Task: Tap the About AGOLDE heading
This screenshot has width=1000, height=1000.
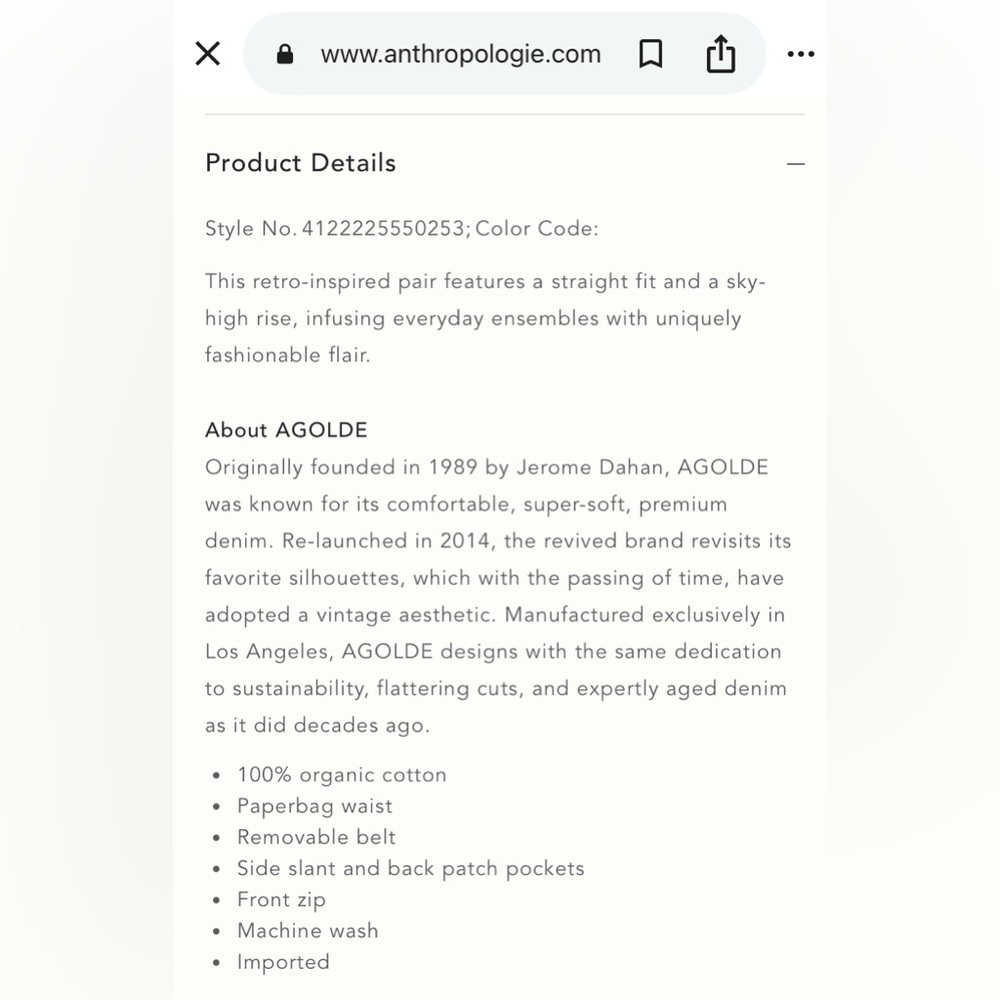Action: tap(286, 430)
